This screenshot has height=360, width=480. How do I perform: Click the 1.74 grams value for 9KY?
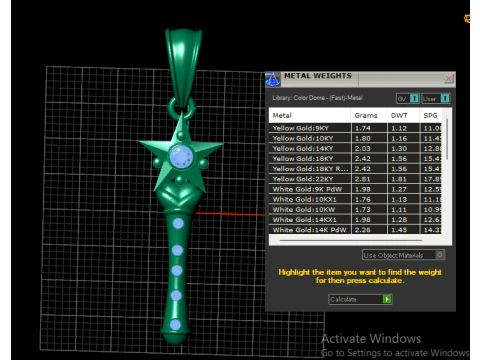coord(363,128)
